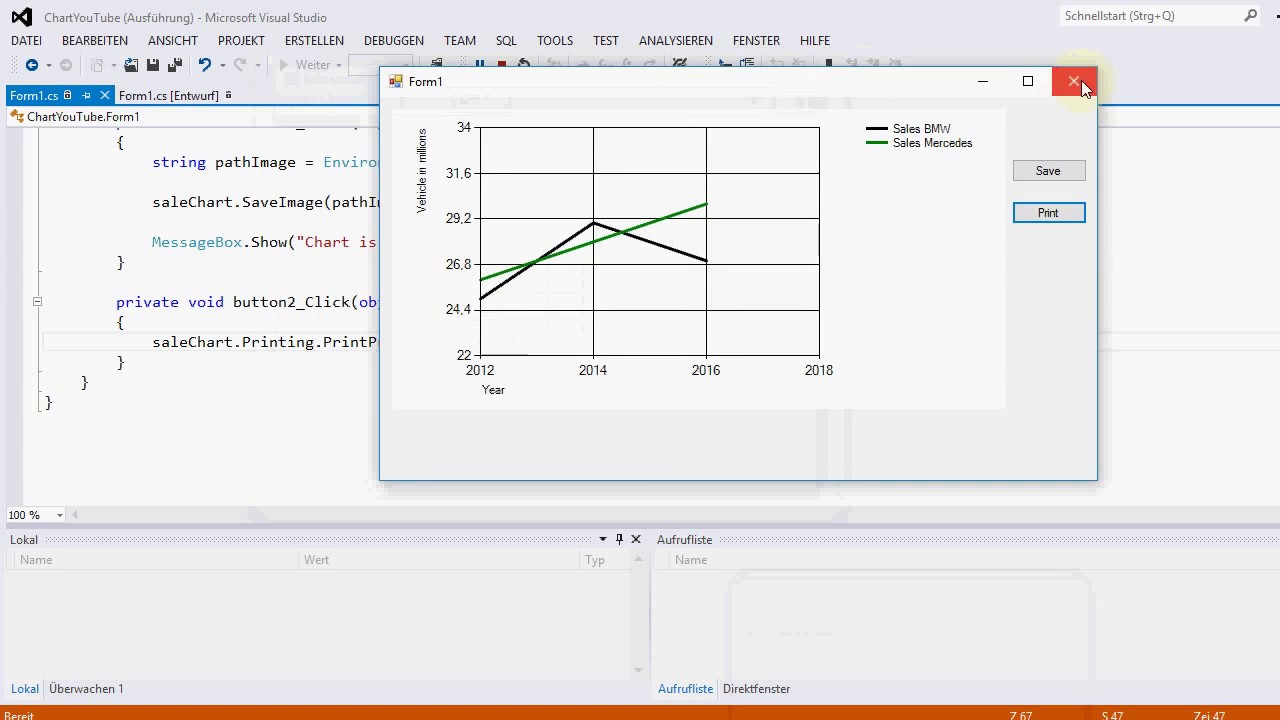
Task: Pin the Form1.cs tab
Action: 86,96
